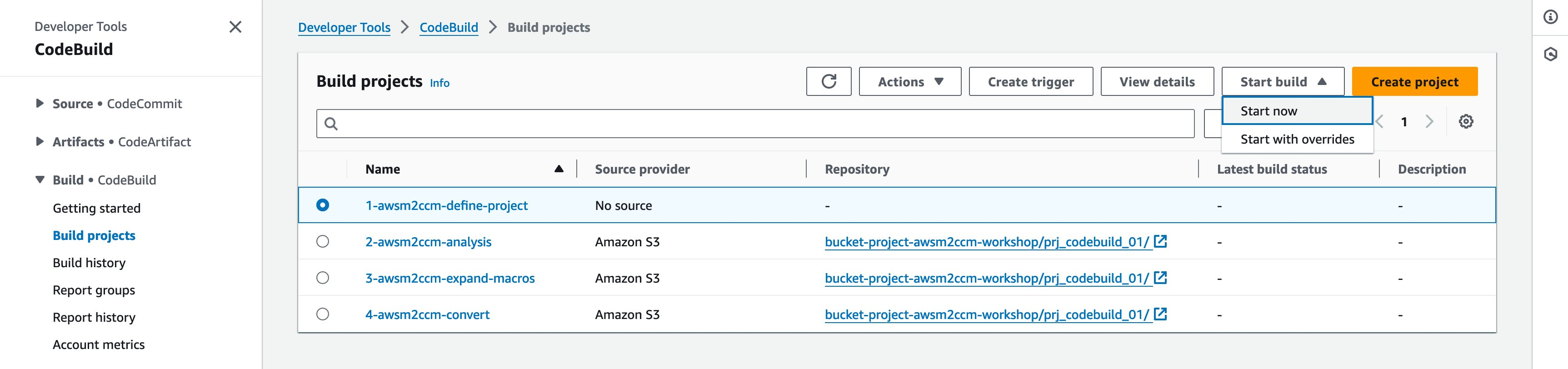This screenshot has width=1568, height=369.
Task: Go to Developer Tools breadcrumb
Action: [x=344, y=27]
